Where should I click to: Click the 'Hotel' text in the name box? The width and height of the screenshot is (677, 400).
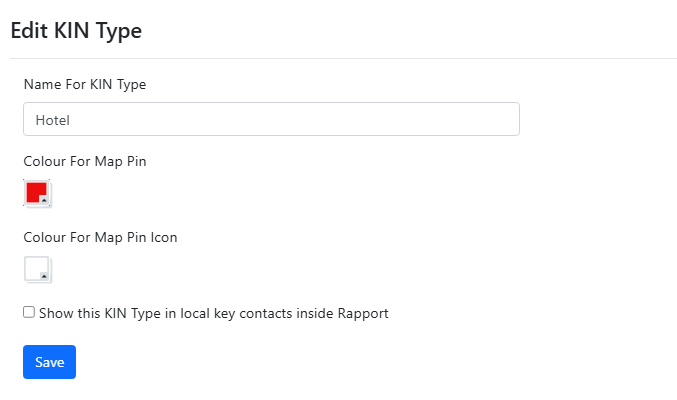52,120
